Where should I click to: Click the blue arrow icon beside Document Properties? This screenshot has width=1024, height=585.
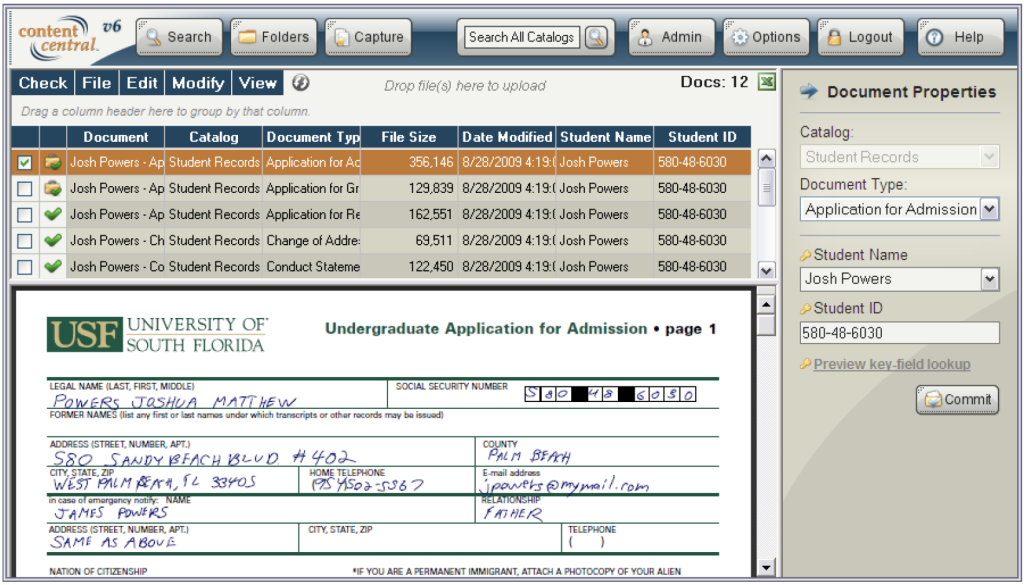(x=809, y=91)
